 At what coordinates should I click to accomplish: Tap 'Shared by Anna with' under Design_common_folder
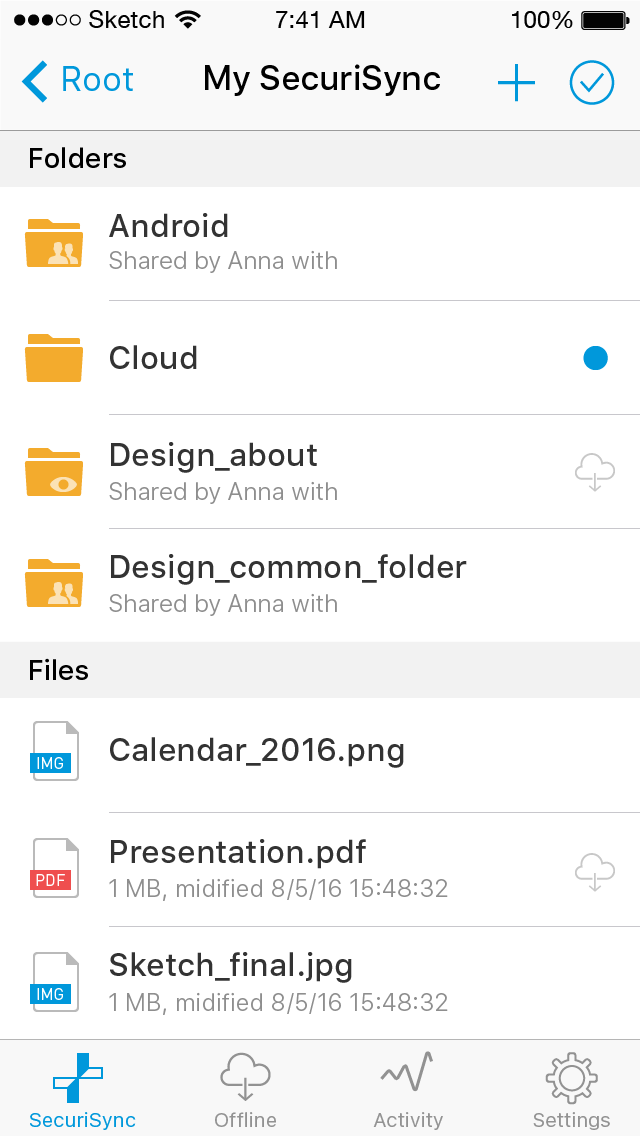click(223, 604)
